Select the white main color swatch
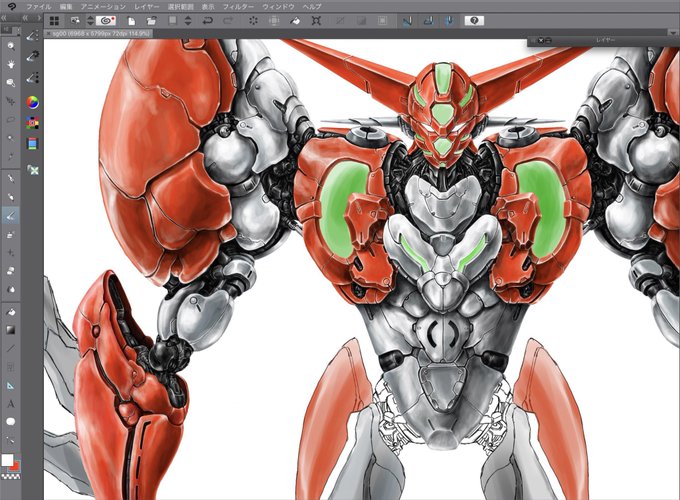Viewport: 680px width, 500px height. (7, 460)
